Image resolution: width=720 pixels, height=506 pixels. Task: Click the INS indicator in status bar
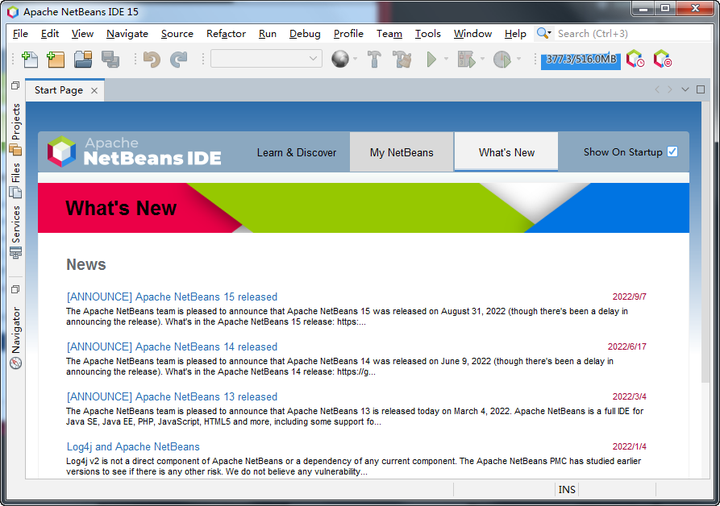[x=567, y=489]
